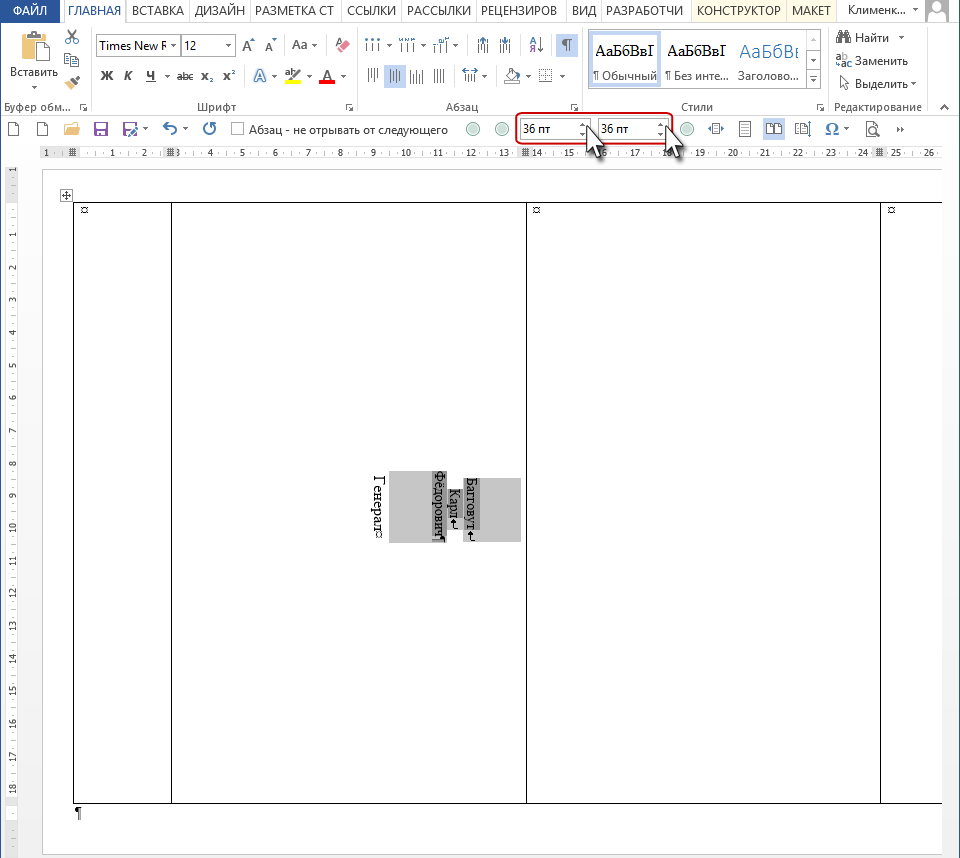Enable Абзац - не отрывать от следующего checkbox
The height and width of the screenshot is (858, 960).
click(x=238, y=129)
